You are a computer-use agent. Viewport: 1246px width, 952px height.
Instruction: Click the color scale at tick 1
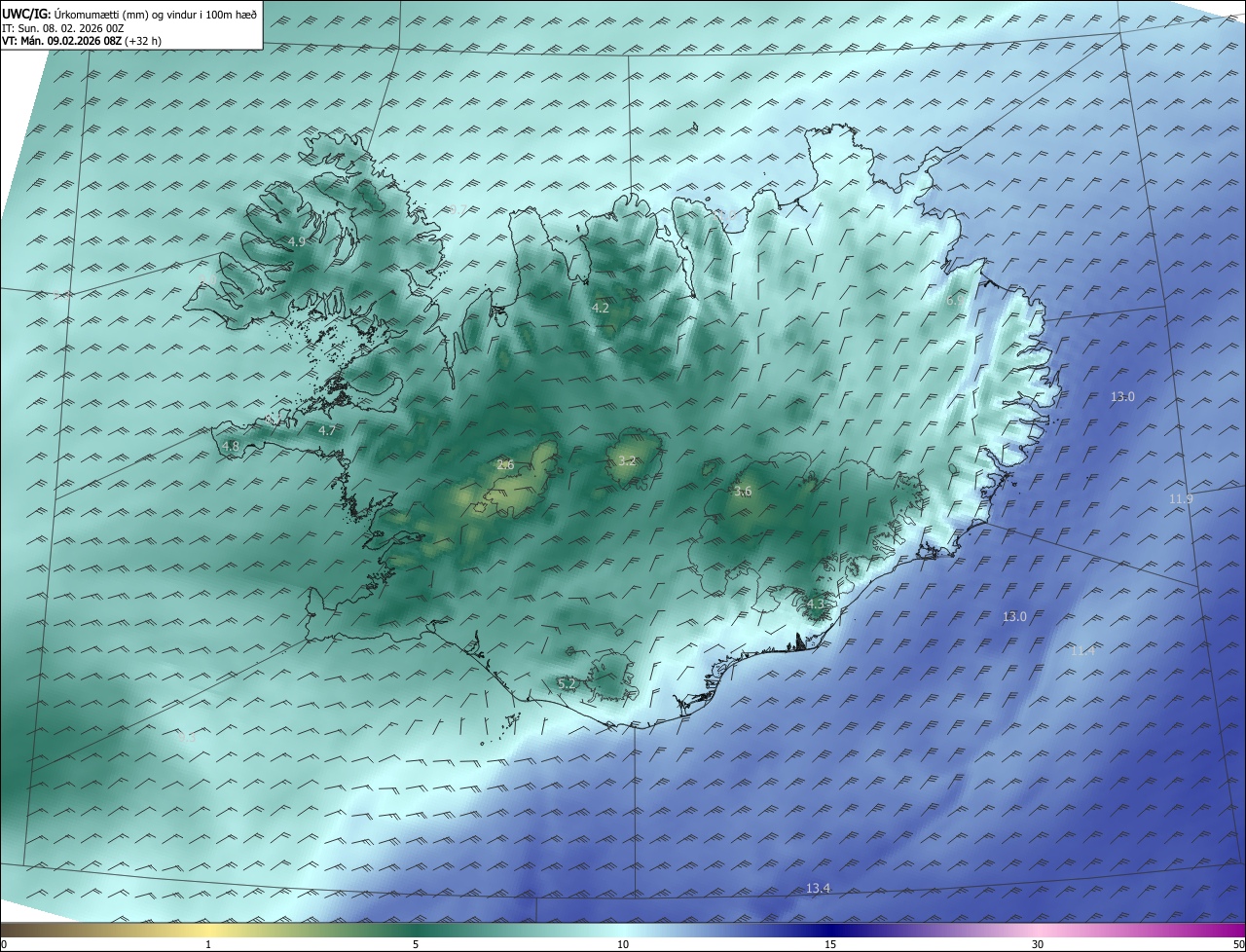(x=208, y=944)
